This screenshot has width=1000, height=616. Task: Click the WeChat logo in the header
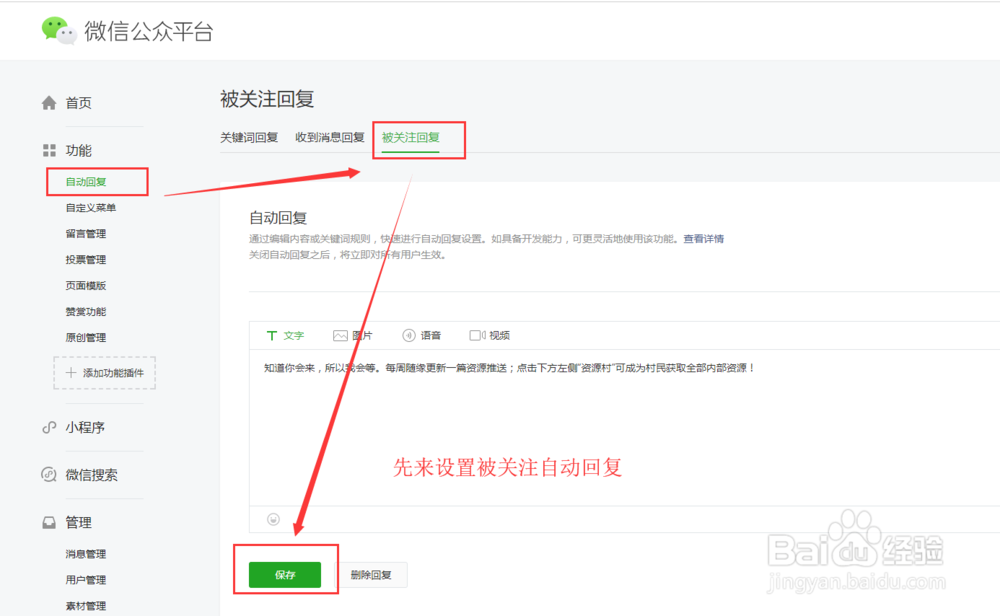(57, 30)
